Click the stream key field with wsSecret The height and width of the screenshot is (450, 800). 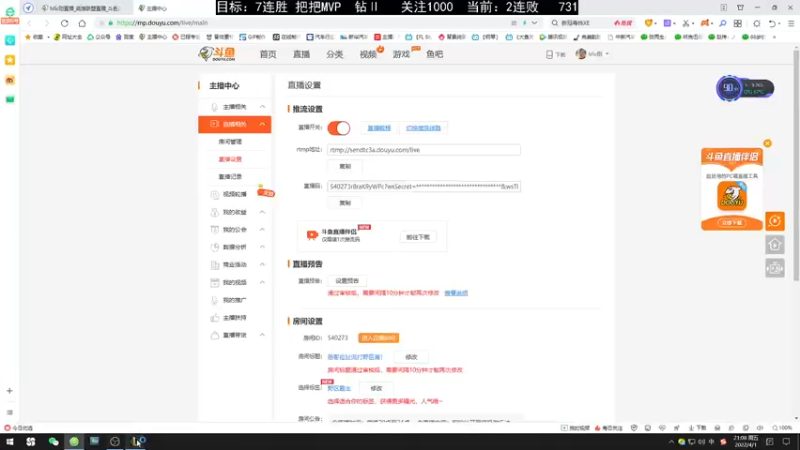423,186
